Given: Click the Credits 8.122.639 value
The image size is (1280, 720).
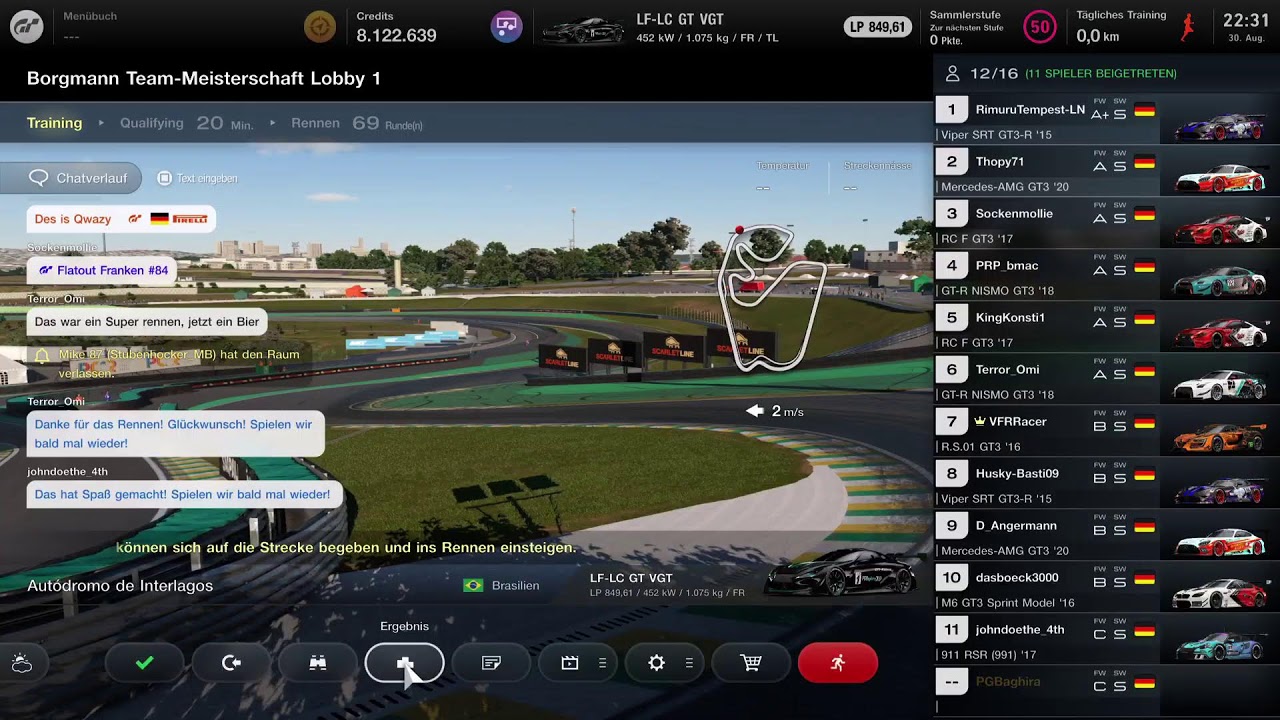Looking at the screenshot, I should pyautogui.click(x=396, y=36).
